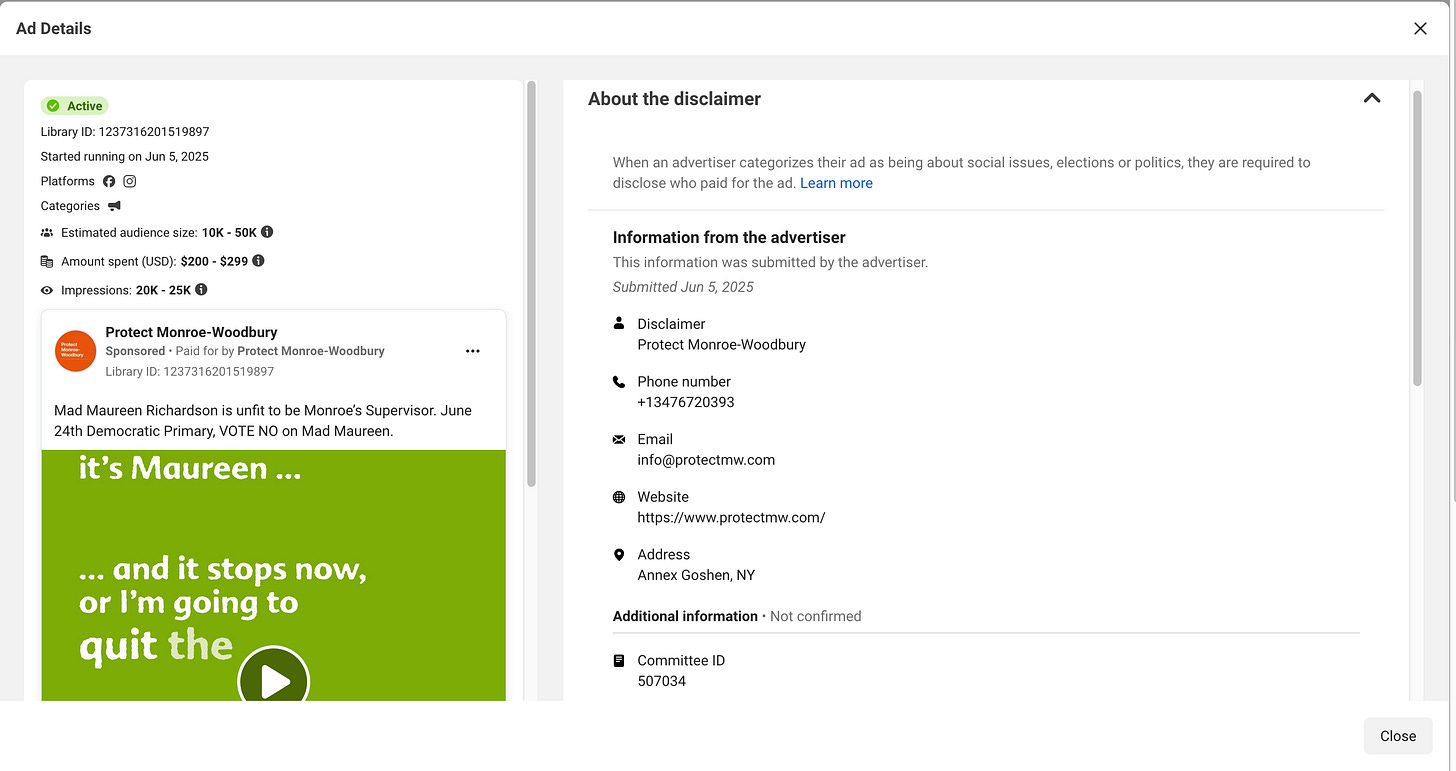The width and height of the screenshot is (1456, 771).
Task: Click the Active status badge
Action: [75, 106]
